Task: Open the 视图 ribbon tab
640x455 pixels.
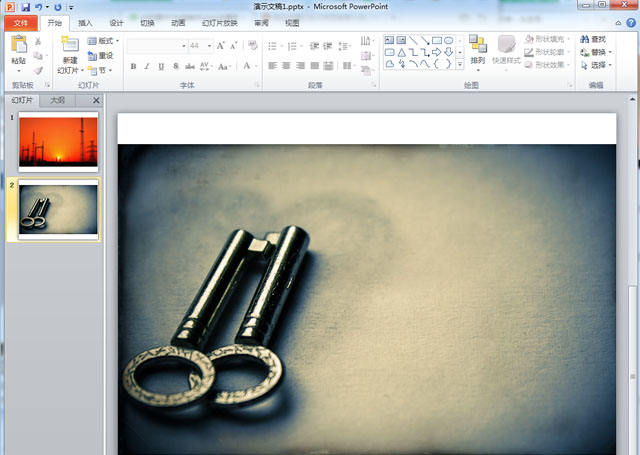Action: point(292,23)
